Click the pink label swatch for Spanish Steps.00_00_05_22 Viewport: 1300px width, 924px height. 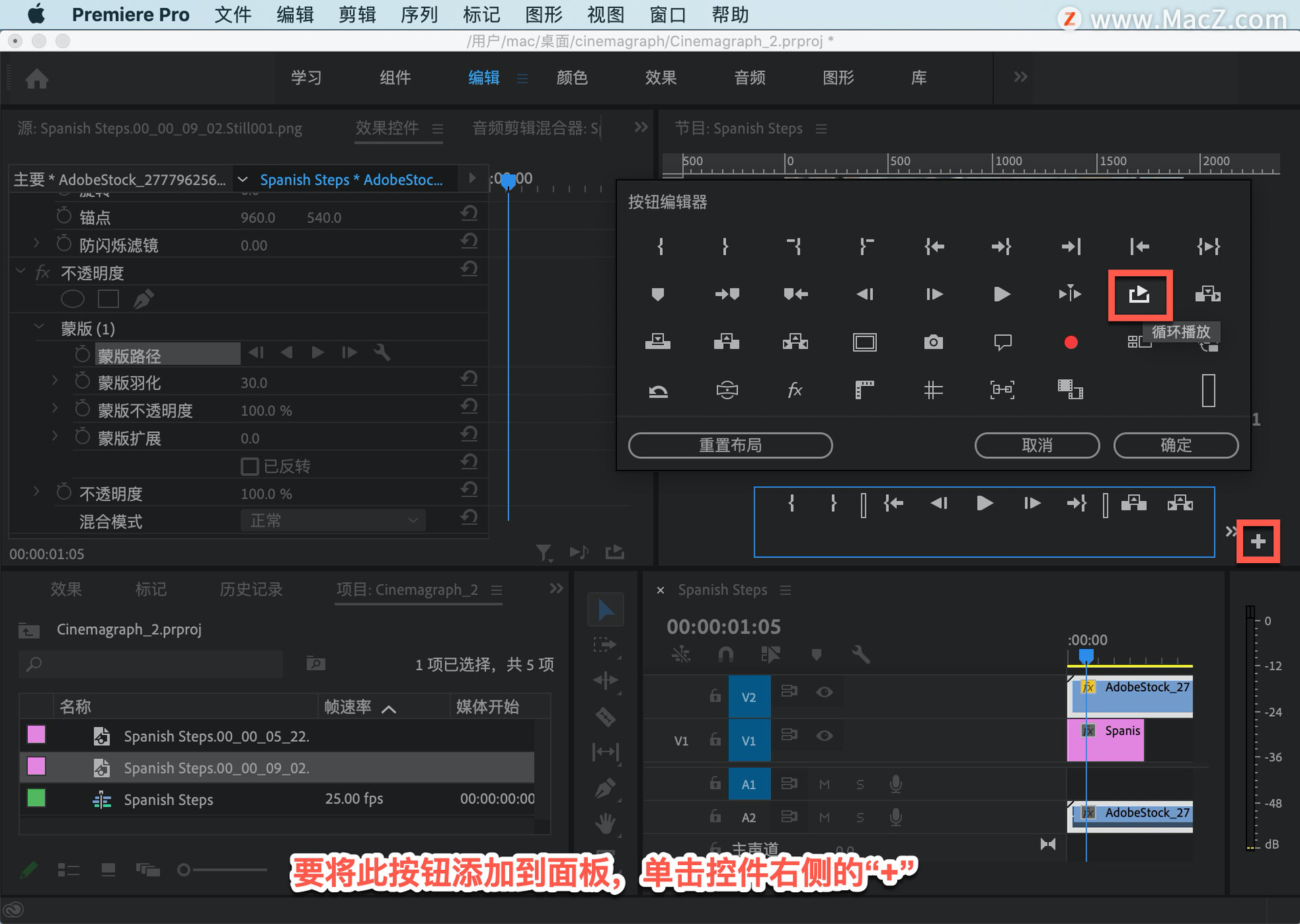(36, 735)
